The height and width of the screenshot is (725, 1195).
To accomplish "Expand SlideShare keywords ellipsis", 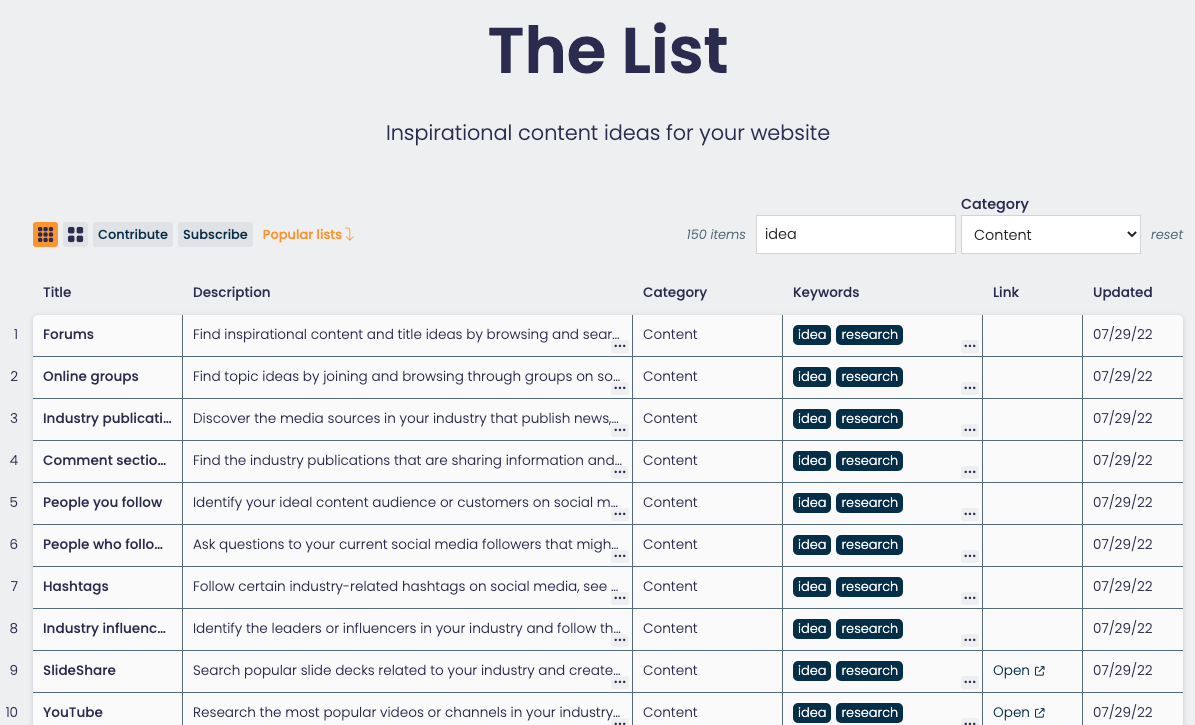I will pyautogui.click(x=969, y=682).
